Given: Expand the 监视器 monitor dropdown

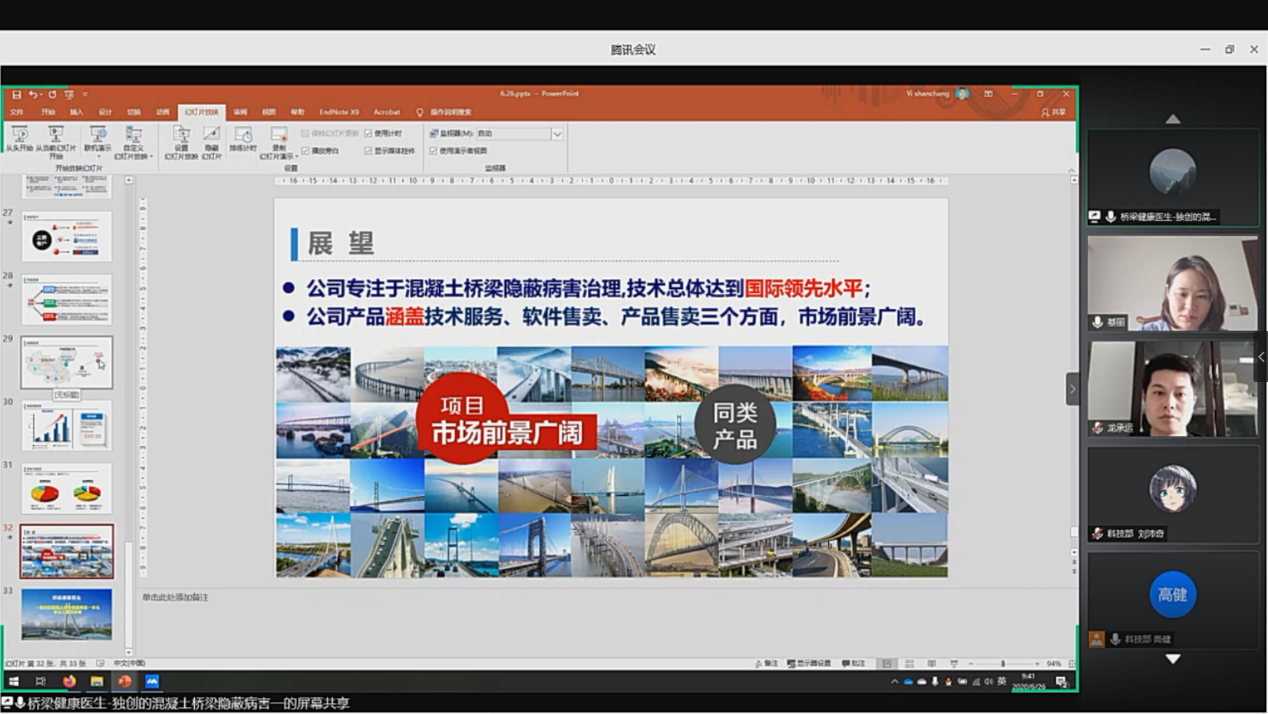Looking at the screenshot, I should pyautogui.click(x=557, y=133).
